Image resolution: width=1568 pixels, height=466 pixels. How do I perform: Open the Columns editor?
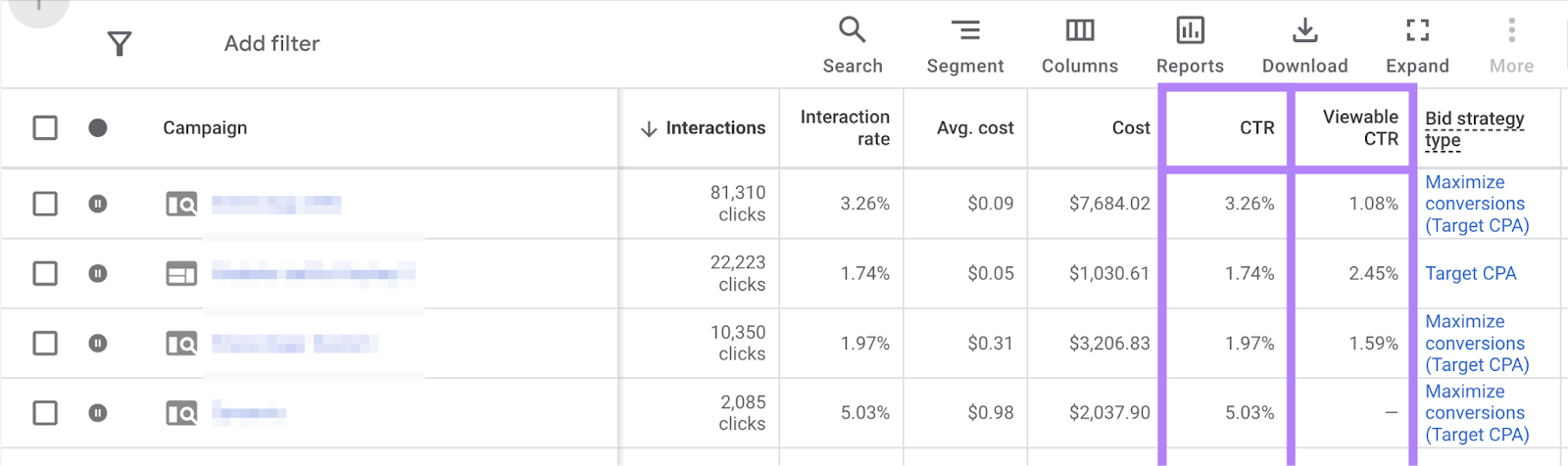tap(1079, 45)
